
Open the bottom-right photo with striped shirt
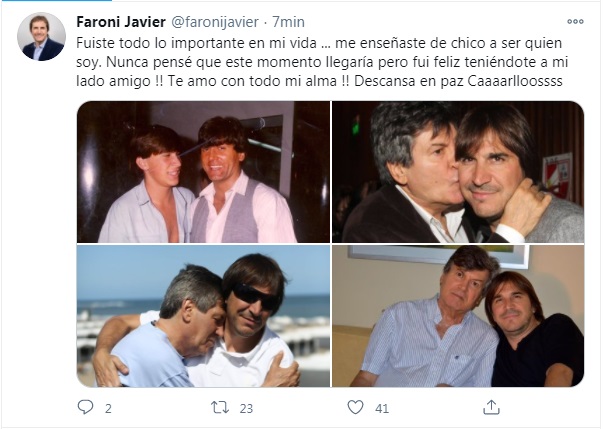tap(458, 316)
